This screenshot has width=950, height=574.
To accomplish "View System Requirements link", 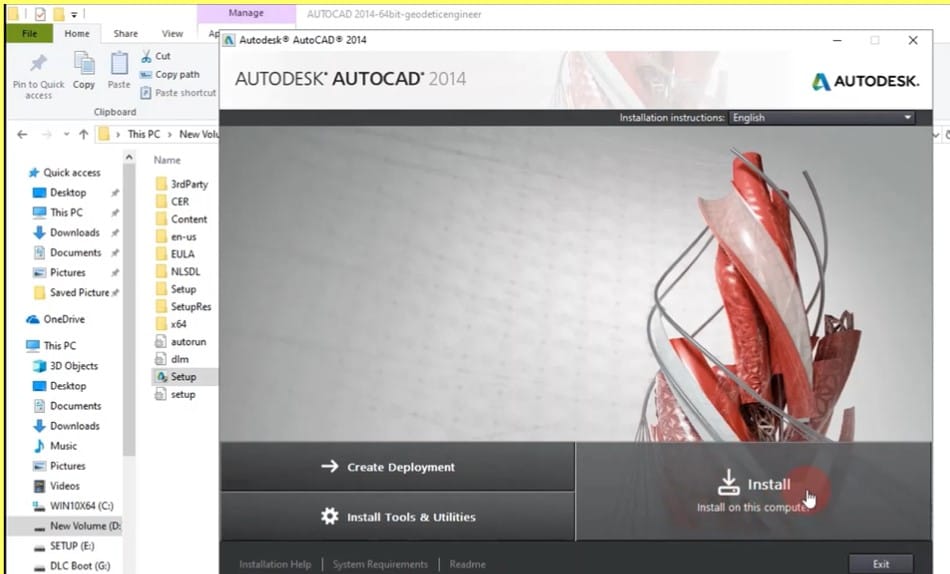I will 380,564.
